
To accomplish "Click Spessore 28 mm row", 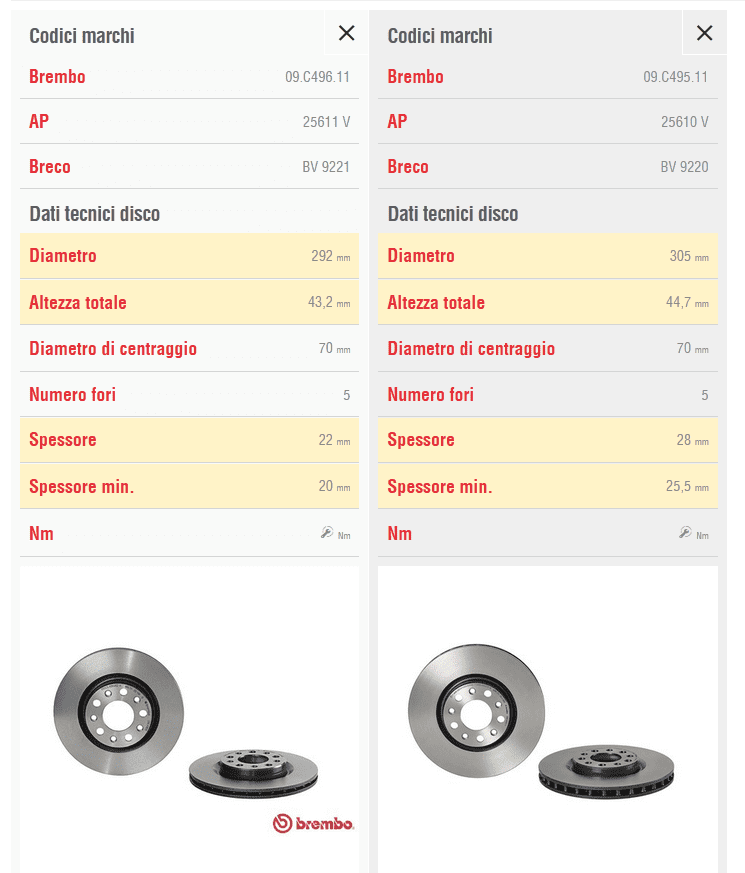I will pos(548,440).
